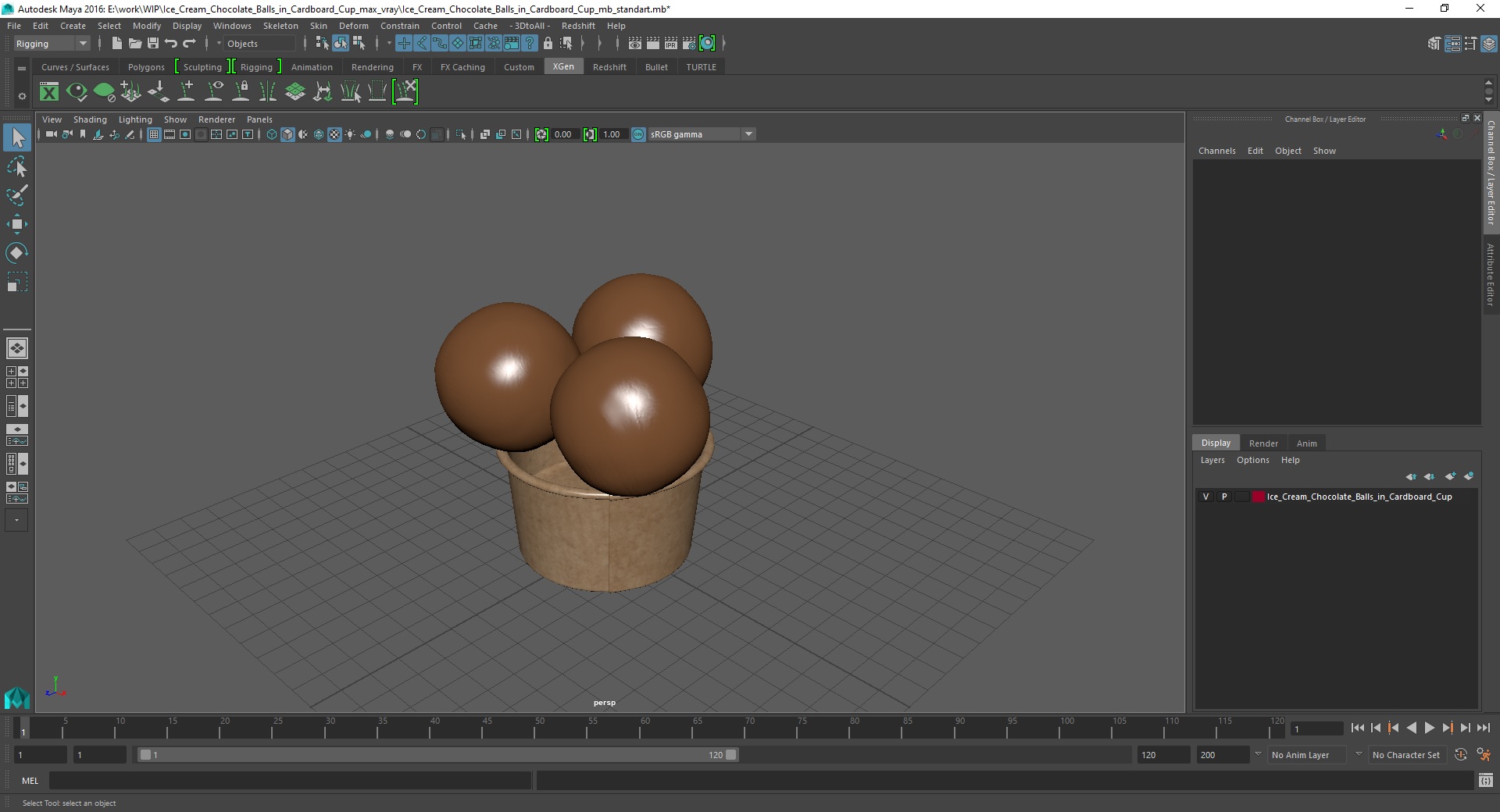Image resolution: width=1500 pixels, height=812 pixels.
Task: Click XGen green patches shelf icon
Action: (x=295, y=92)
